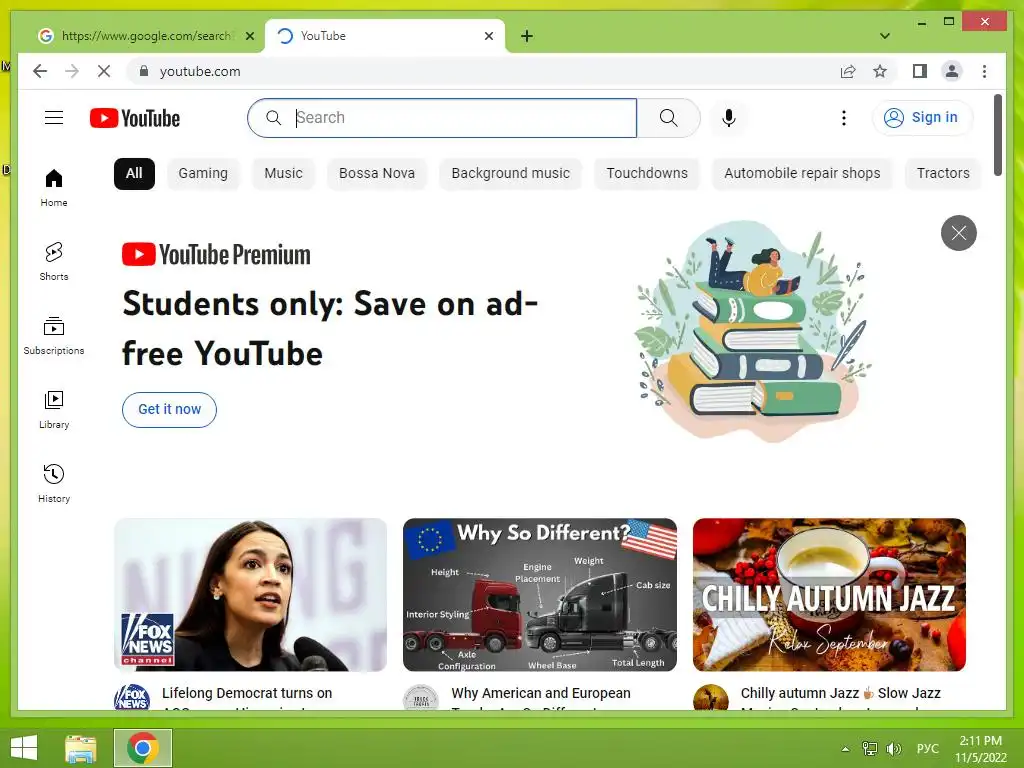Expand the tab search dropdown arrow

tap(885, 36)
